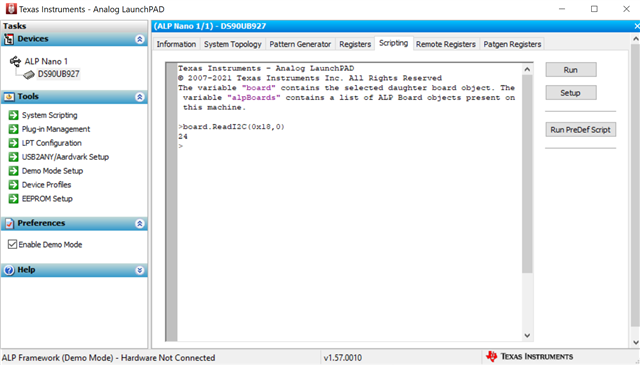Click the Run button
The height and width of the screenshot is (365, 640).
[x=571, y=70]
